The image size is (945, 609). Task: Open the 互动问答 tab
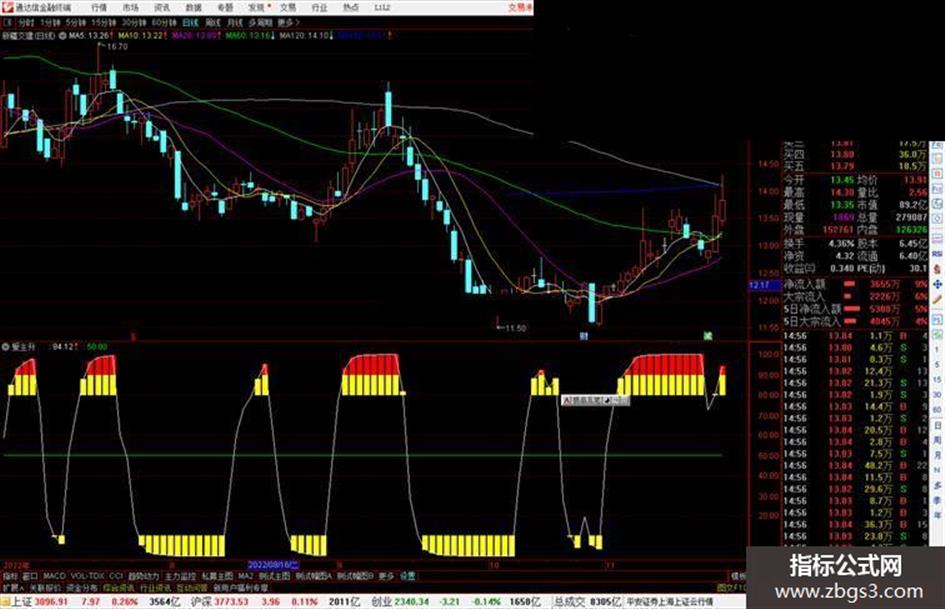click(192, 587)
